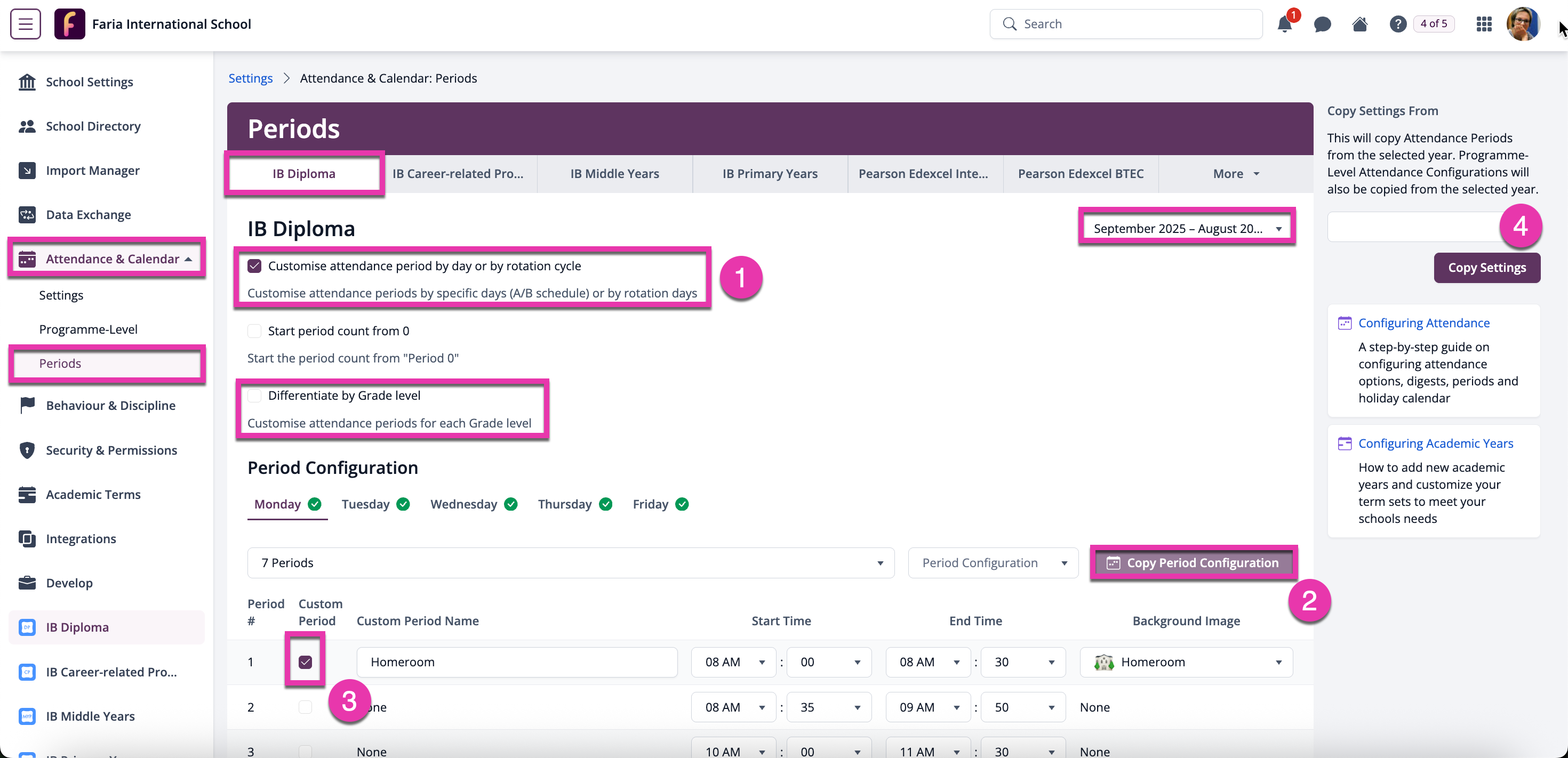Open the help question mark icon
1568x758 pixels.
tap(1397, 24)
